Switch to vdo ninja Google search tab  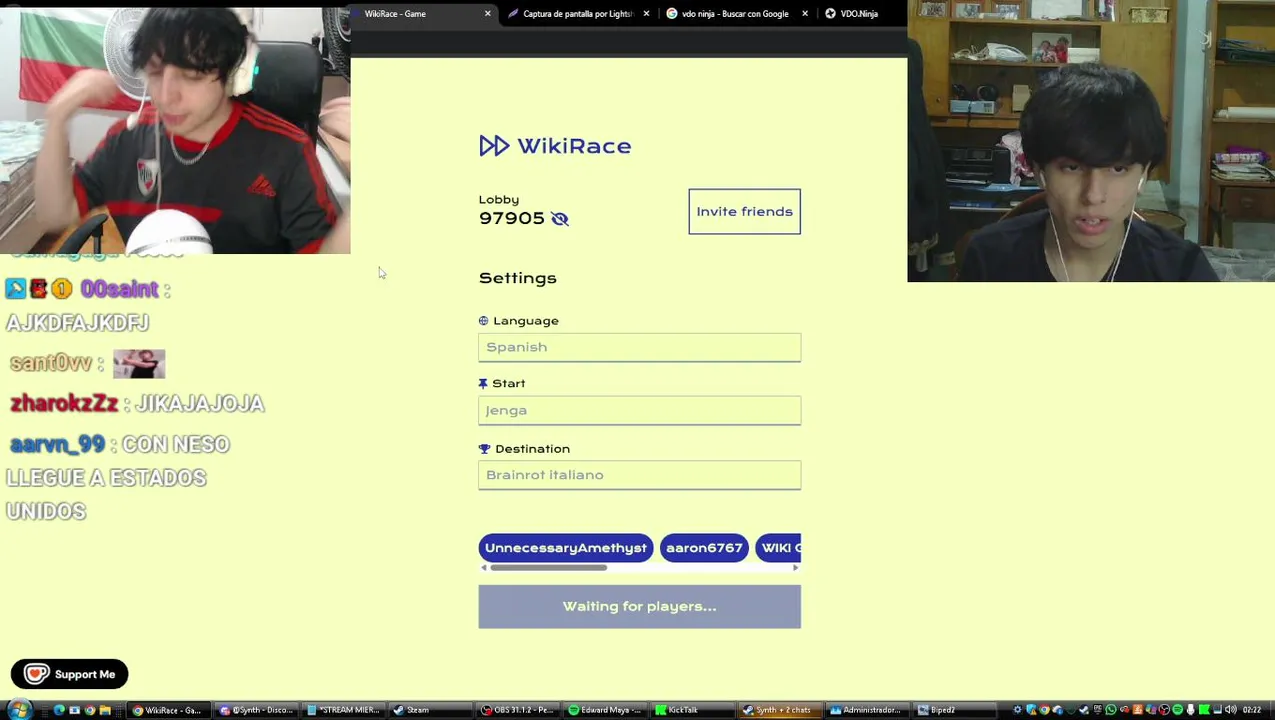[735, 14]
